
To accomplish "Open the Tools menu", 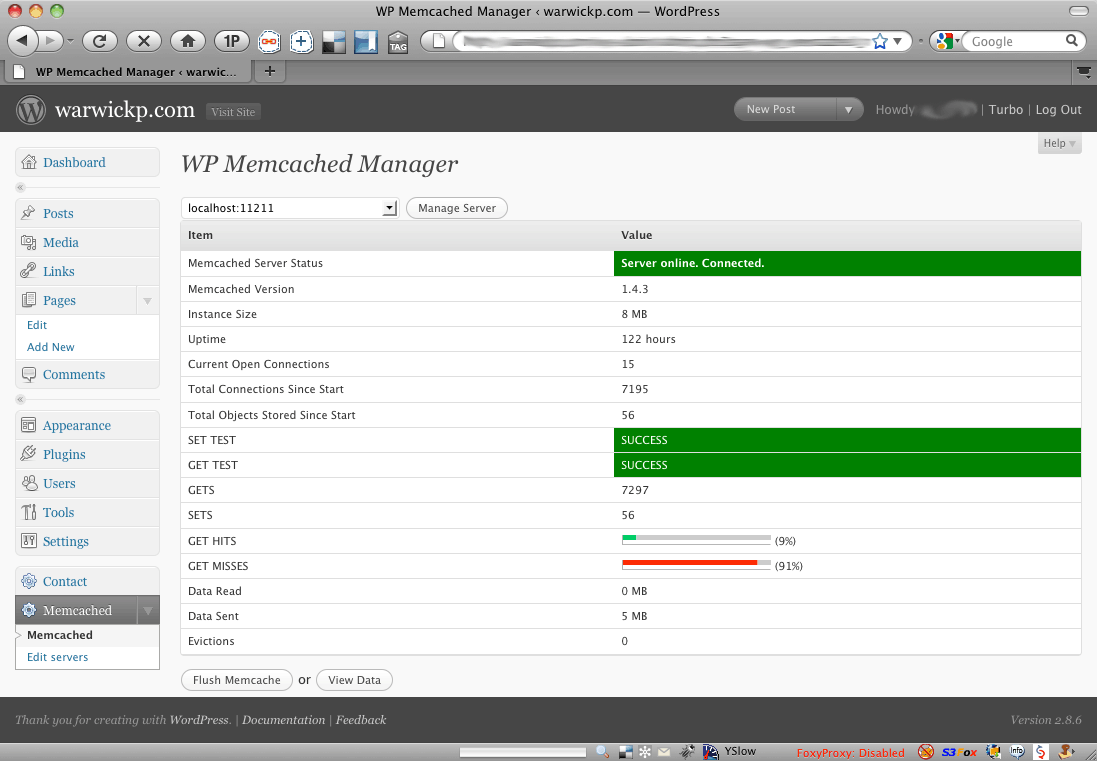I will (58, 512).
